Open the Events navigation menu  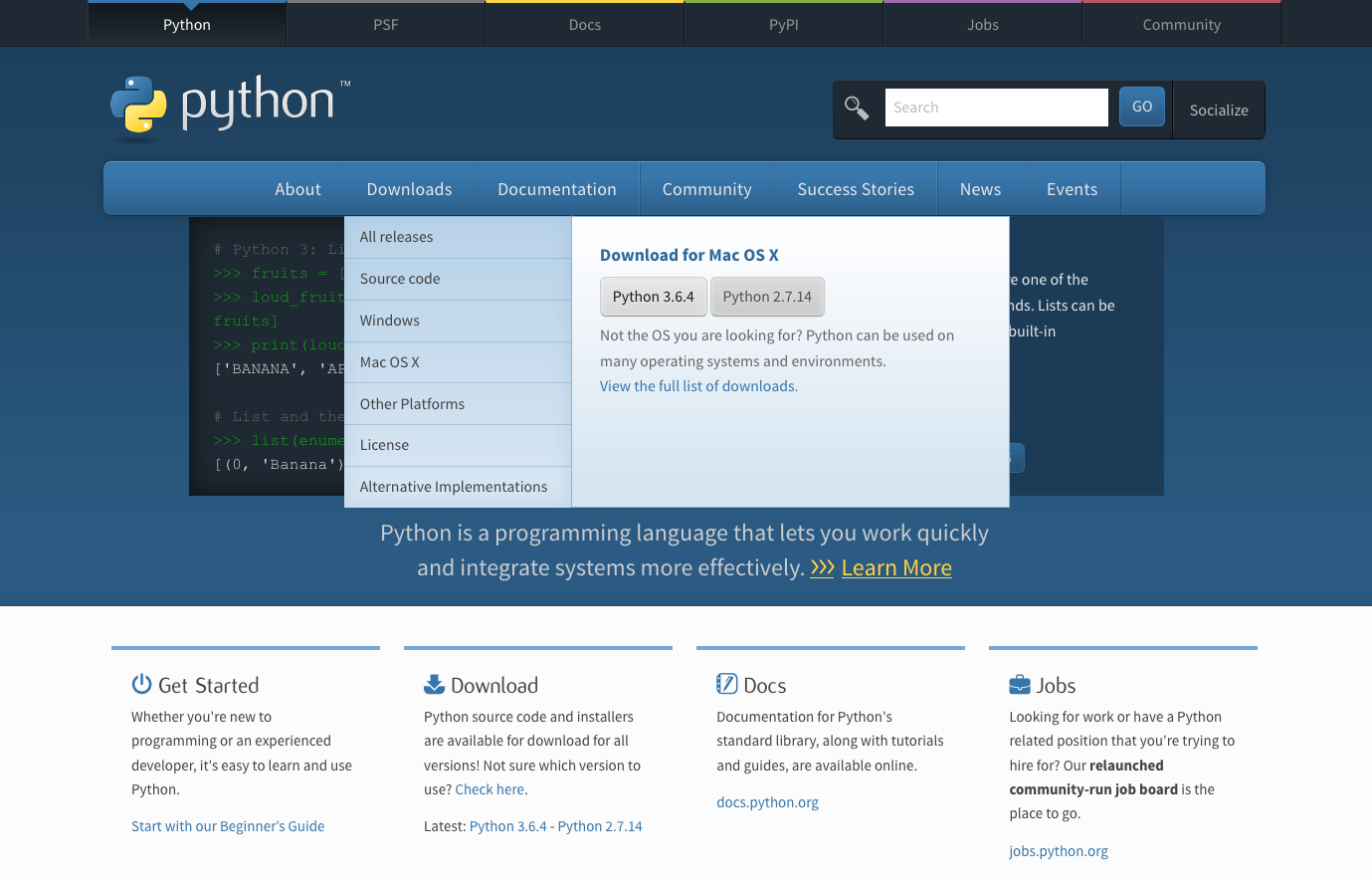pos(1073,189)
